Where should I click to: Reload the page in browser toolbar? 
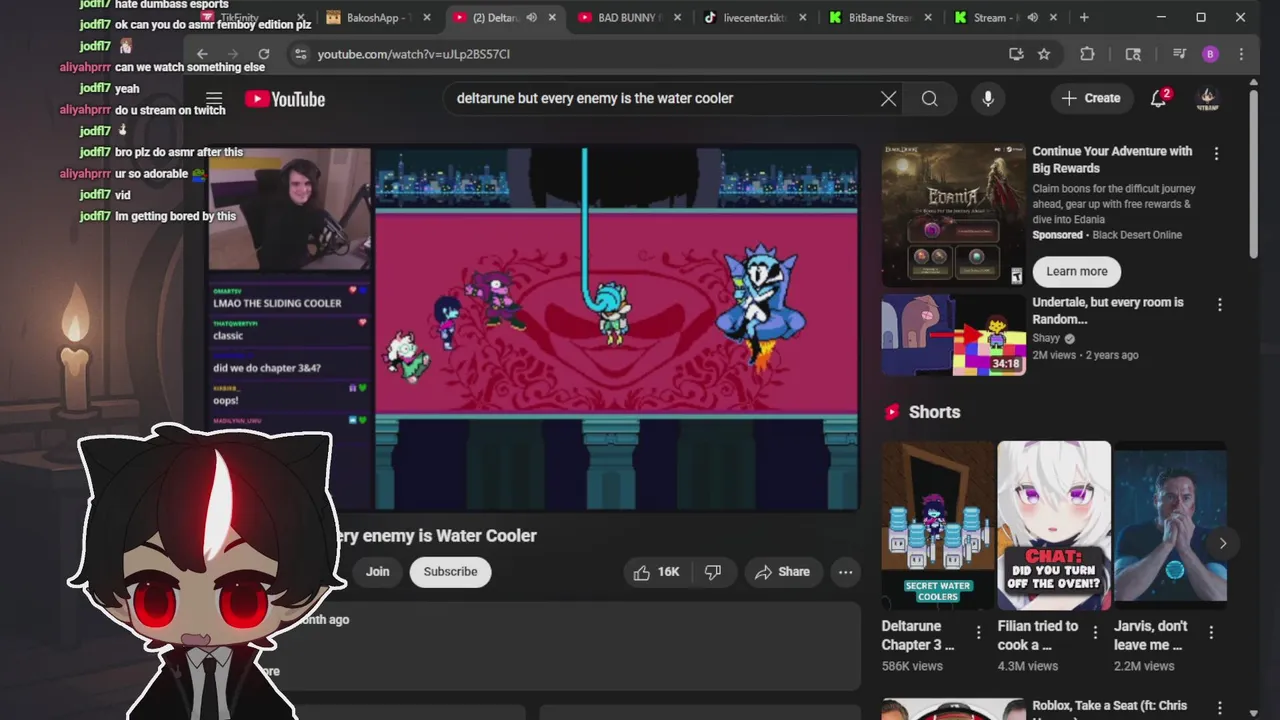(264, 54)
